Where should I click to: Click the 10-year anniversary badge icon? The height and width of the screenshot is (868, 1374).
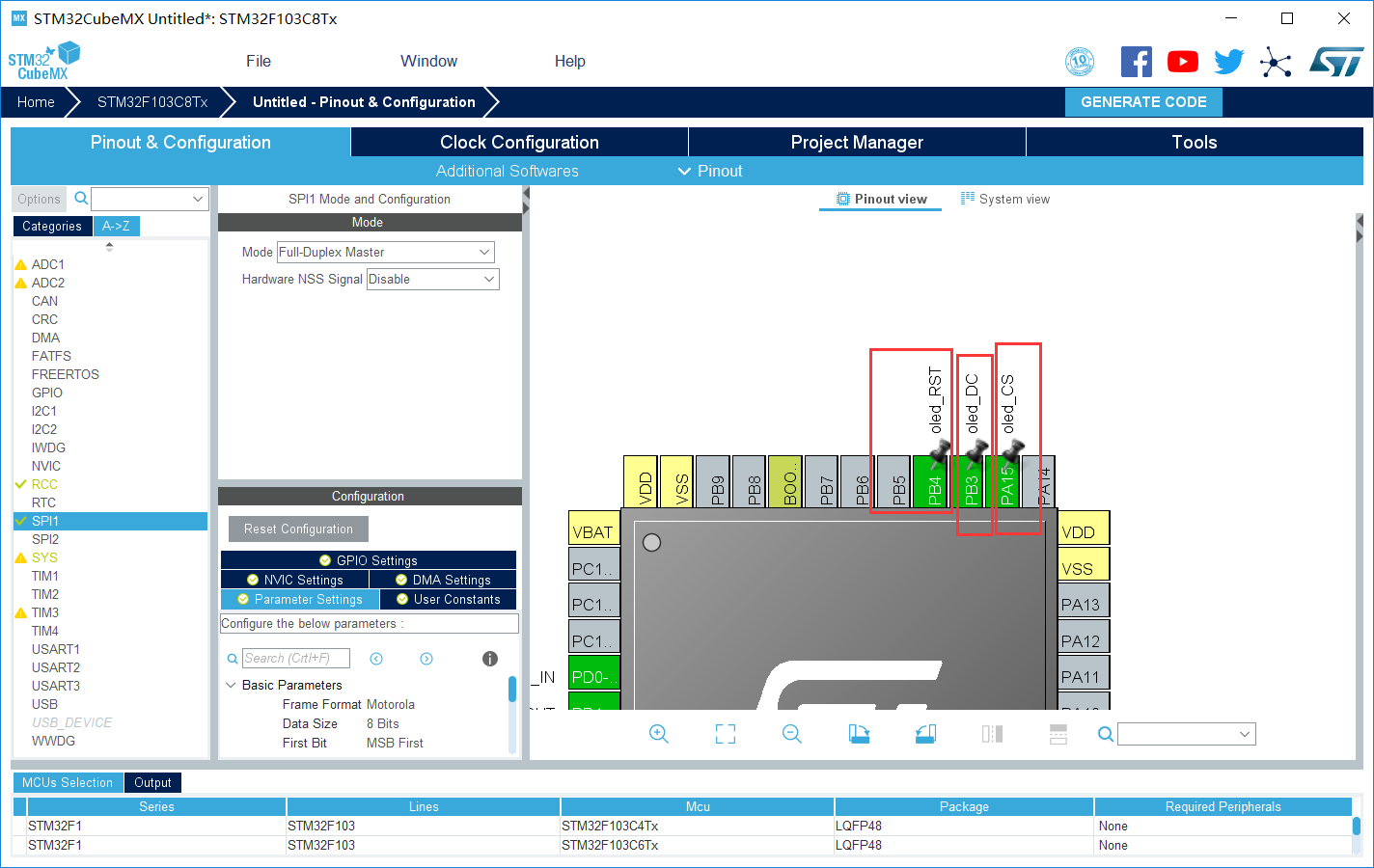click(1080, 62)
